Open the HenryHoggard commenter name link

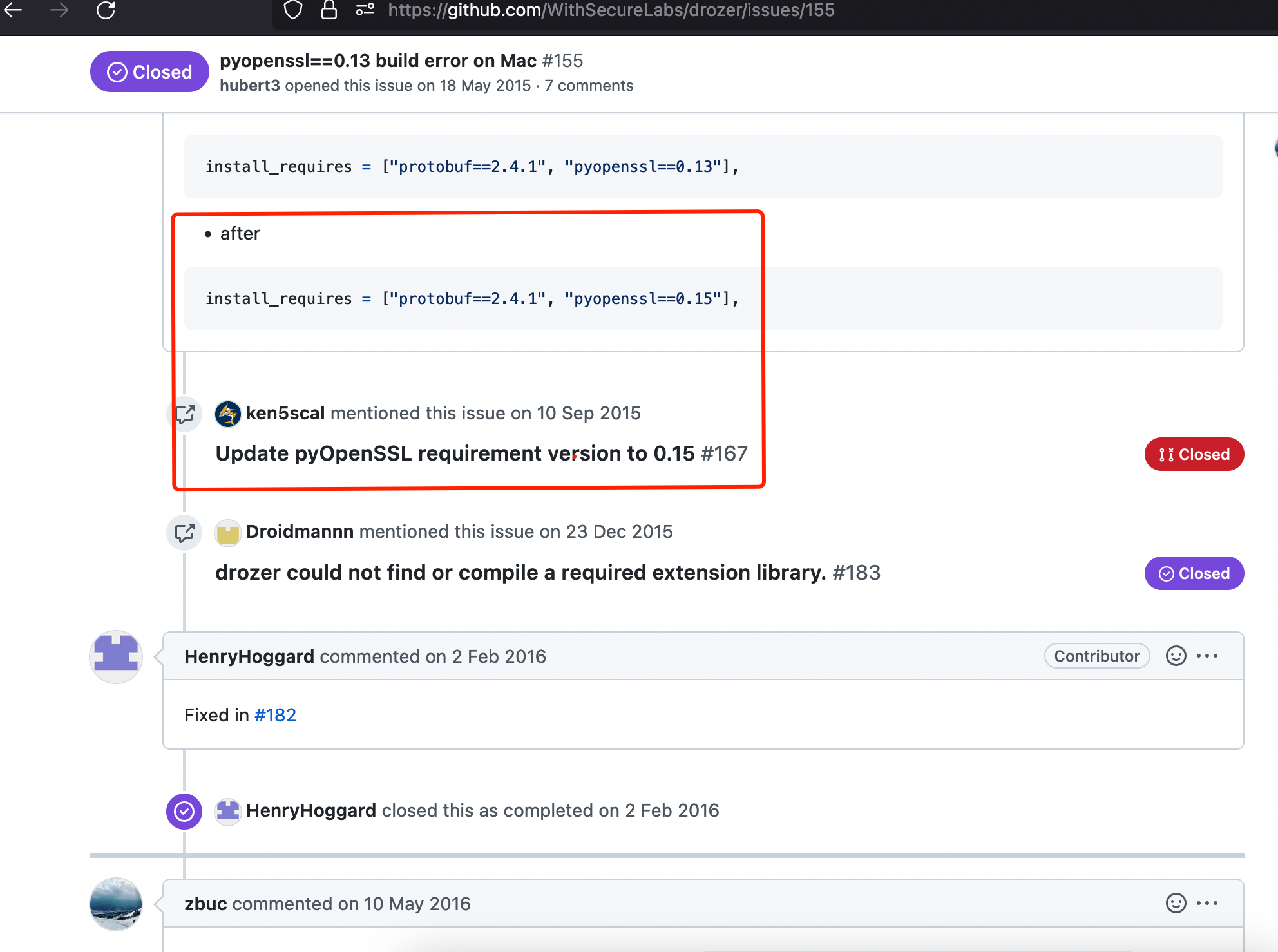pos(249,656)
